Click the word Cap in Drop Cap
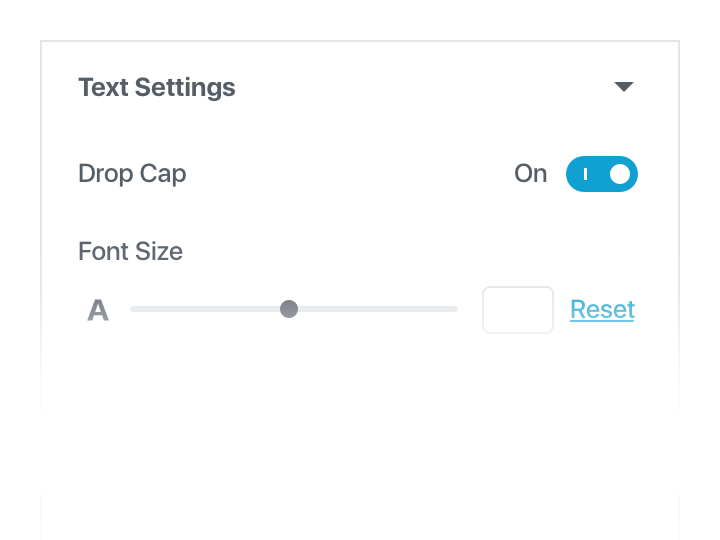 tap(163, 173)
